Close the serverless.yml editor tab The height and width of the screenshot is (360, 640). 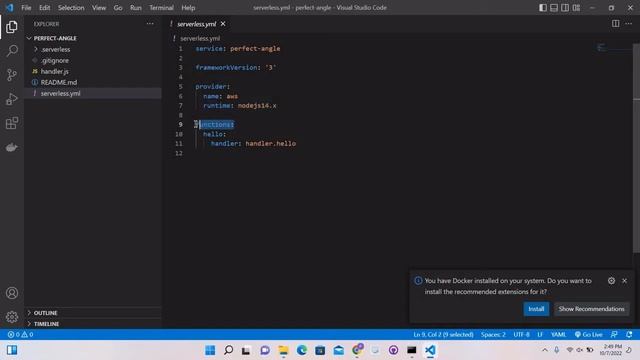(223, 24)
